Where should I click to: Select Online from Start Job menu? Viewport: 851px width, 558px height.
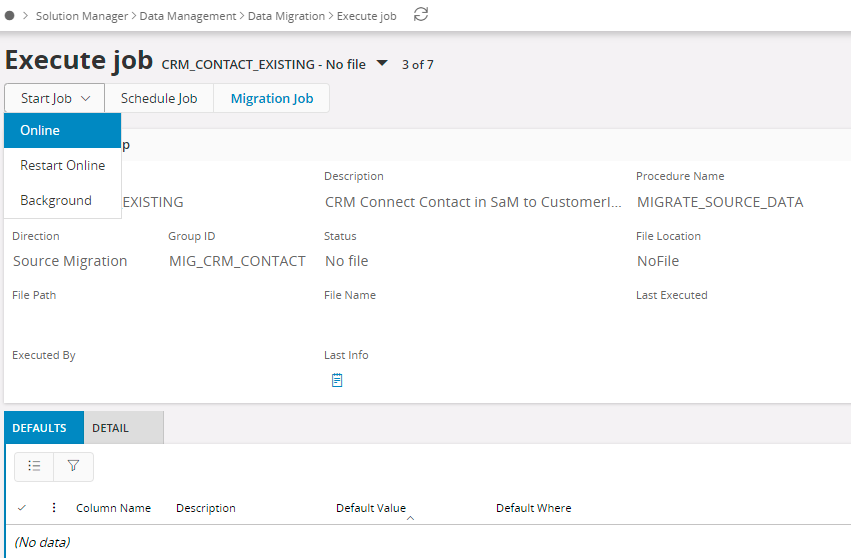point(40,131)
